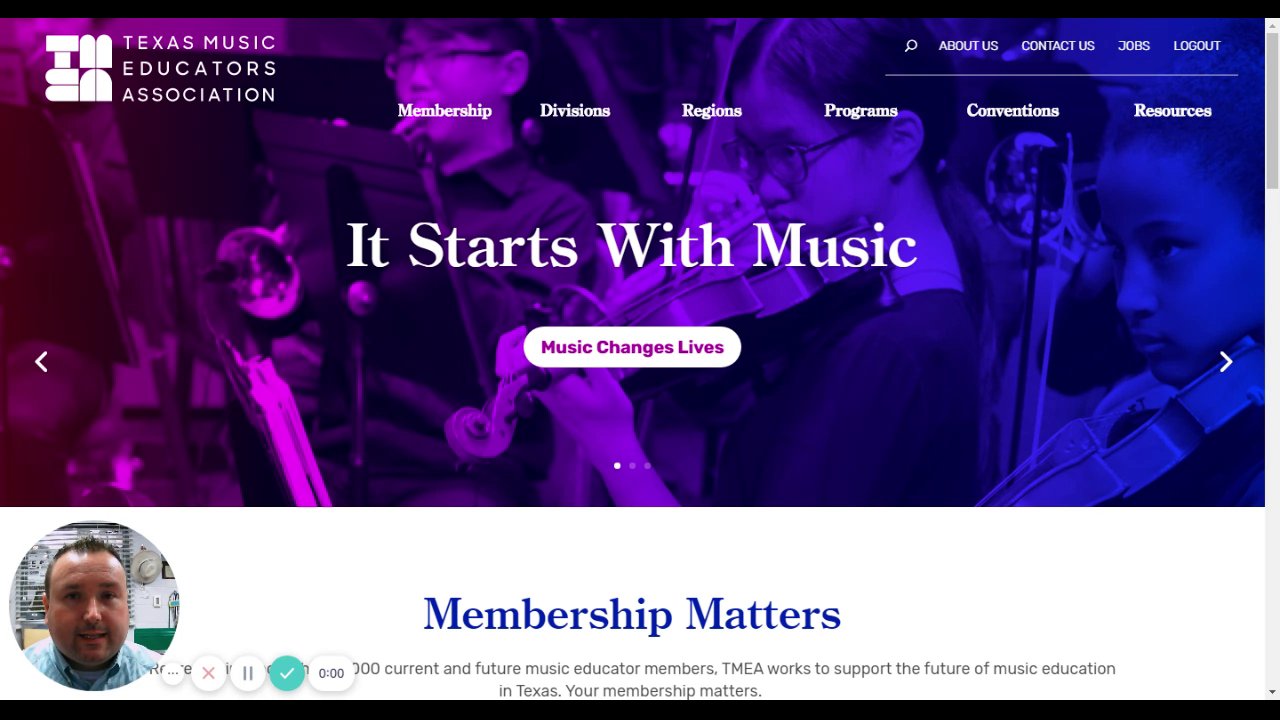
Task: Cancel the recording with X icon
Action: click(x=208, y=673)
